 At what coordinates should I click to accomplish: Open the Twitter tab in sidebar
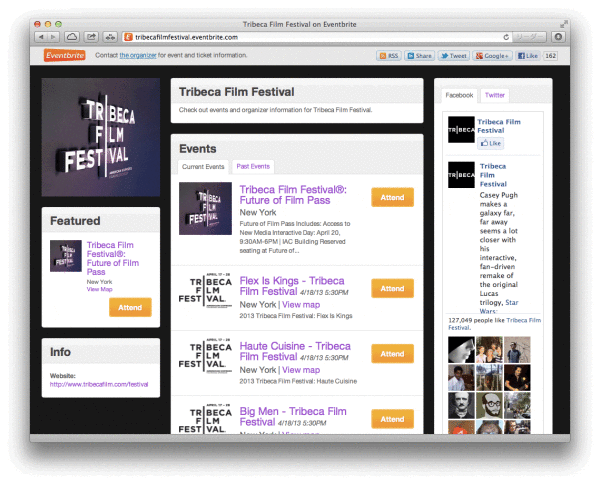tap(495, 95)
